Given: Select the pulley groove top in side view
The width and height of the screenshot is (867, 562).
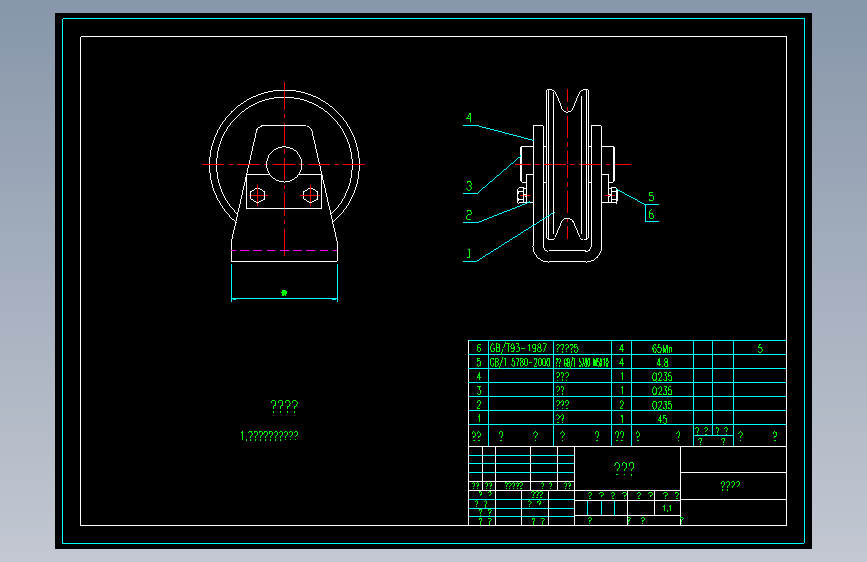Looking at the screenshot, I should pyautogui.click(x=567, y=101).
